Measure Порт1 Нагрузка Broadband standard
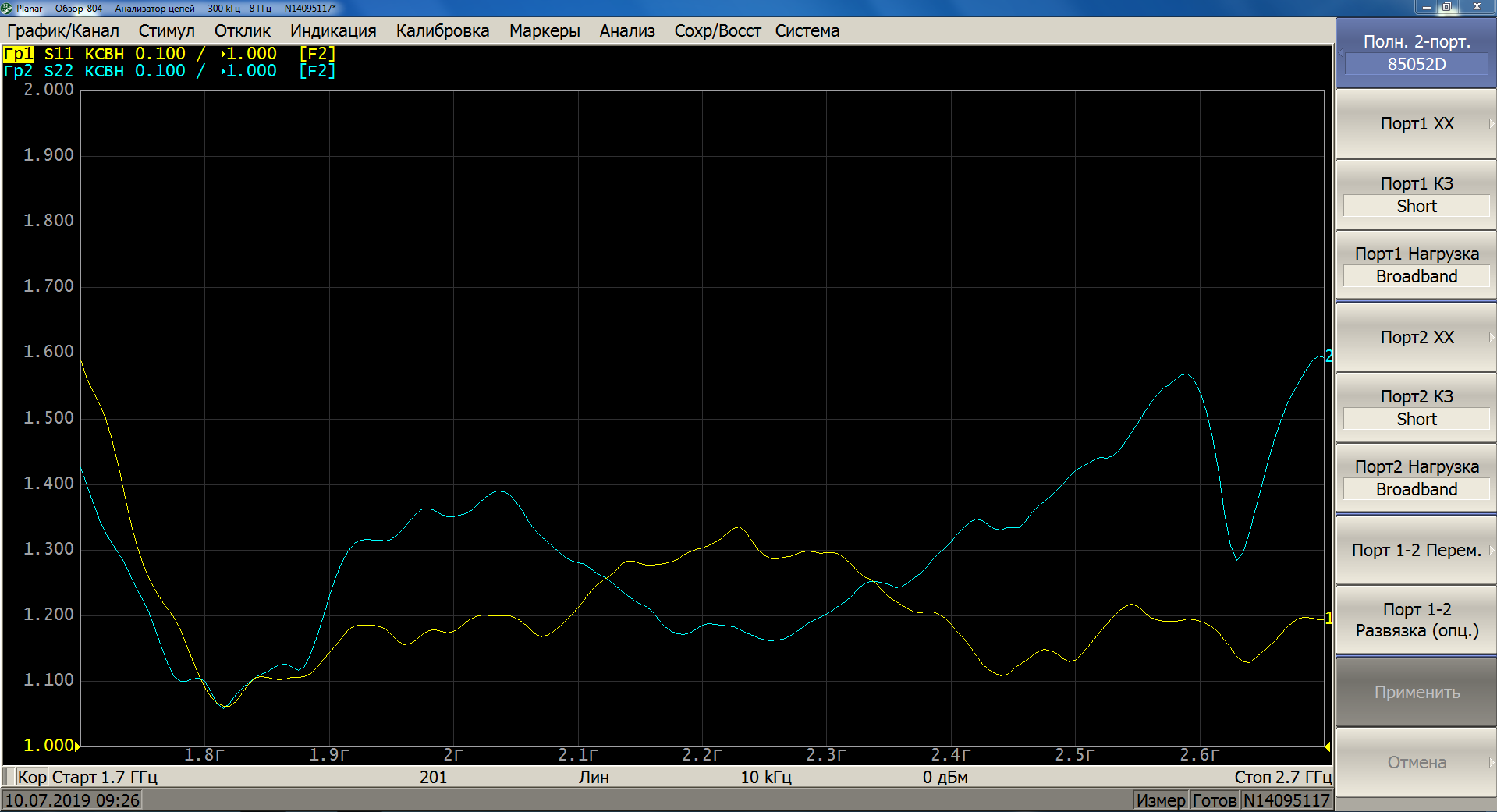 coord(1416,265)
